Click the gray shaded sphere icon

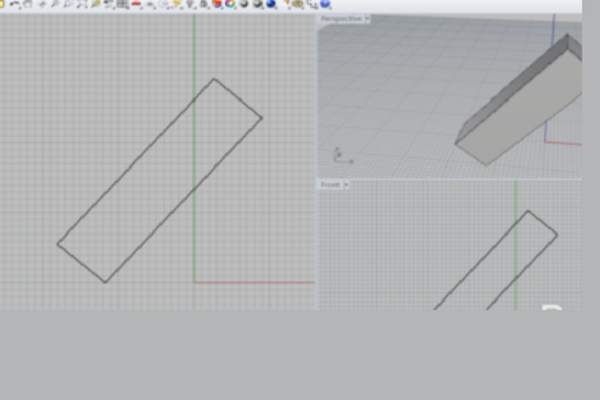point(244,4)
